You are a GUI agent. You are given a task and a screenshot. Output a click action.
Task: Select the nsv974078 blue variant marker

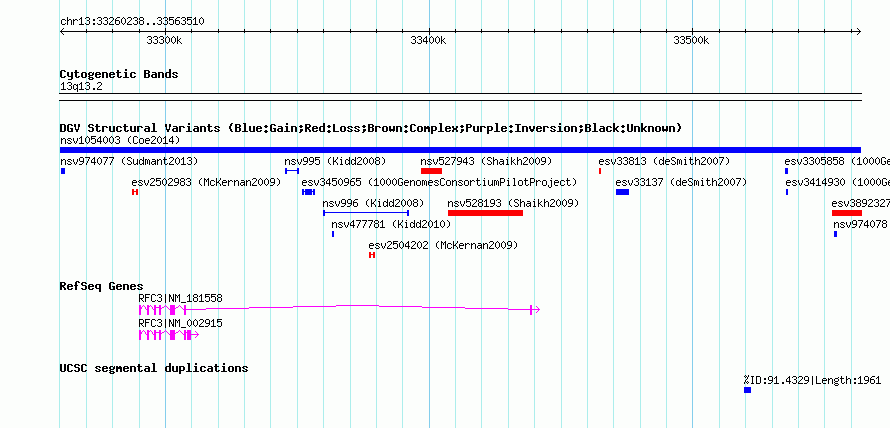coord(836,234)
